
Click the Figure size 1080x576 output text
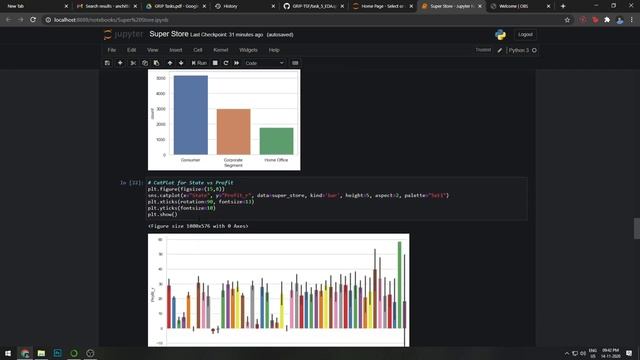[x=198, y=226]
